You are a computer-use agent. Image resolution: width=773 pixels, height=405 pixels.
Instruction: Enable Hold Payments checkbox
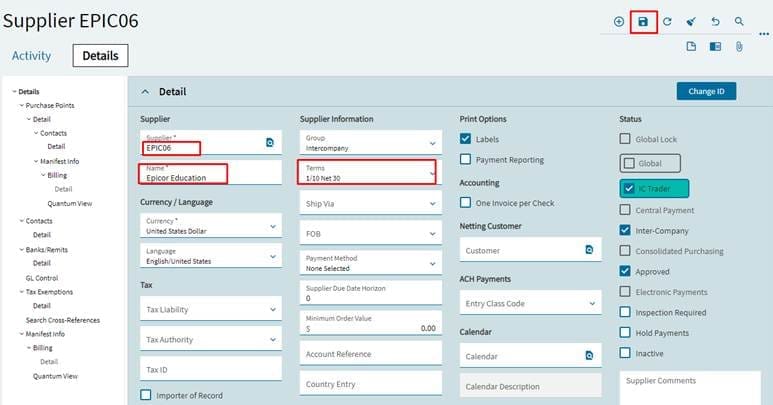pyautogui.click(x=625, y=333)
